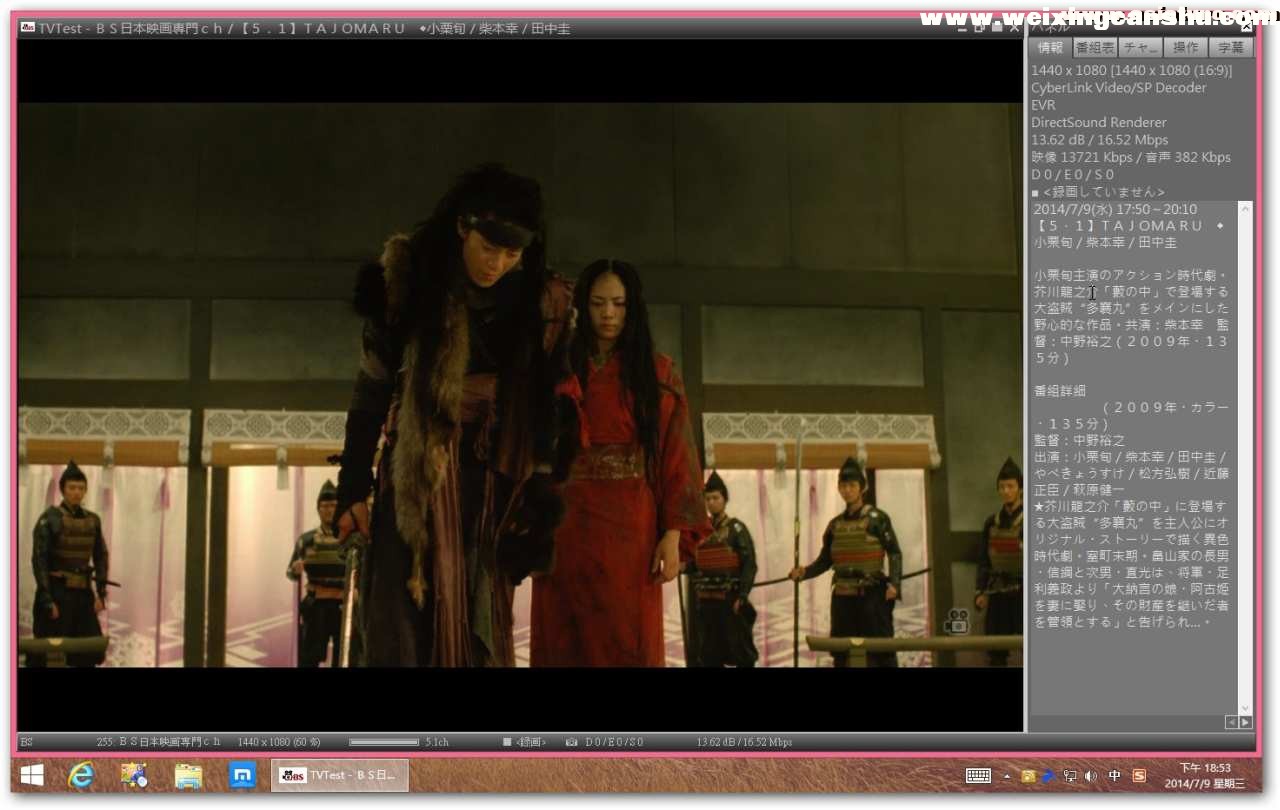Open the 番組表 tab

(x=1095, y=47)
